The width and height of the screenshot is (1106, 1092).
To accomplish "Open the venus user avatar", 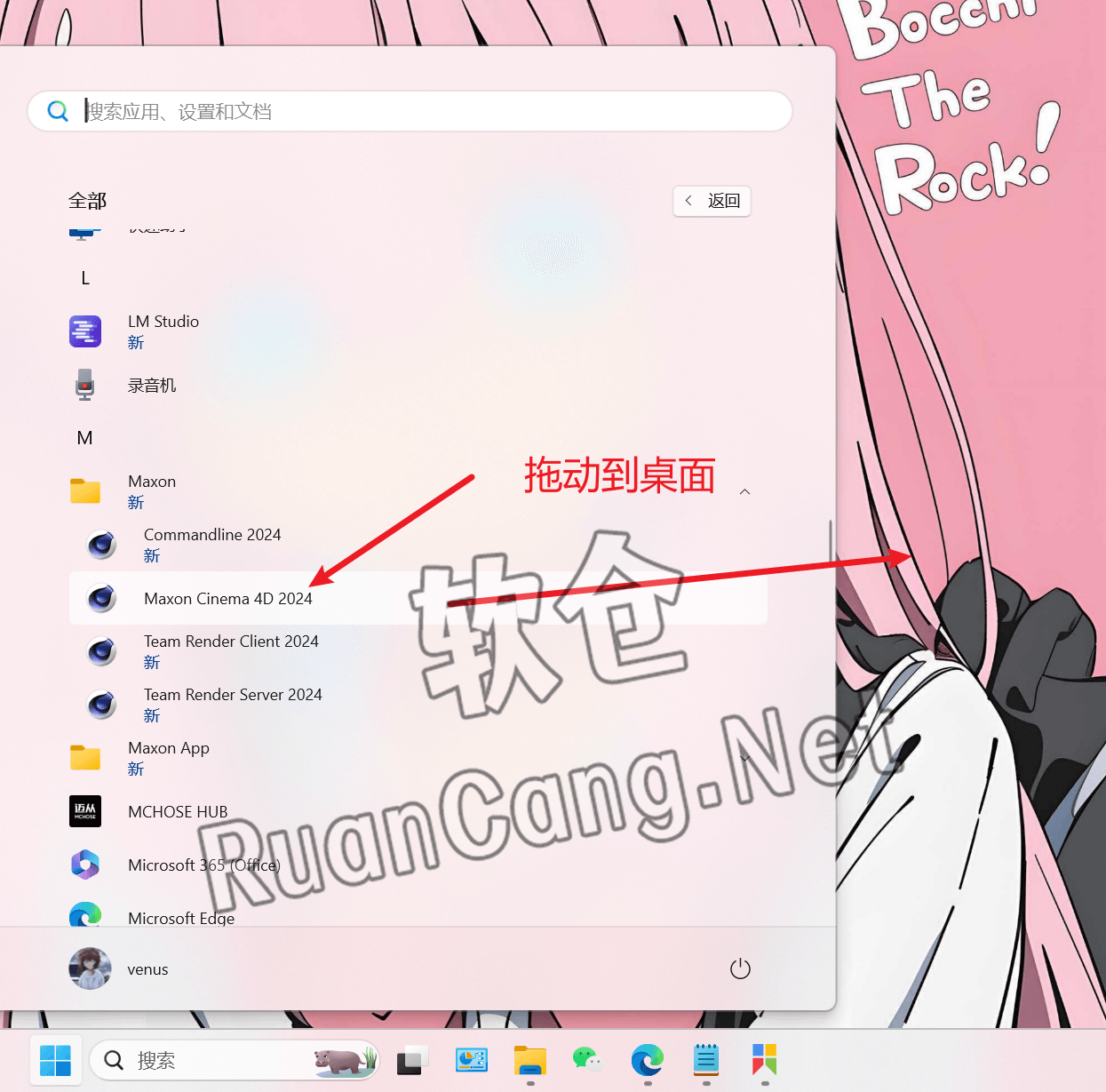I will coord(90,968).
